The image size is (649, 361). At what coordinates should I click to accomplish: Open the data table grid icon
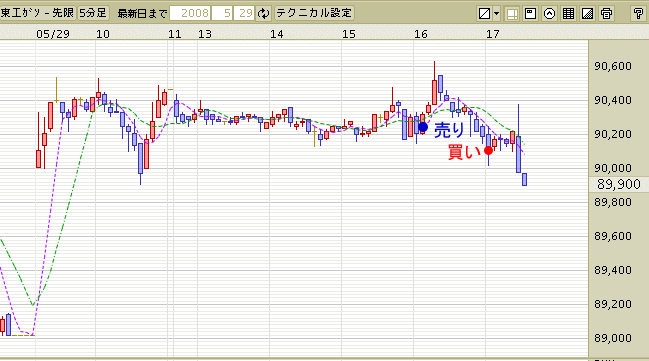point(568,13)
